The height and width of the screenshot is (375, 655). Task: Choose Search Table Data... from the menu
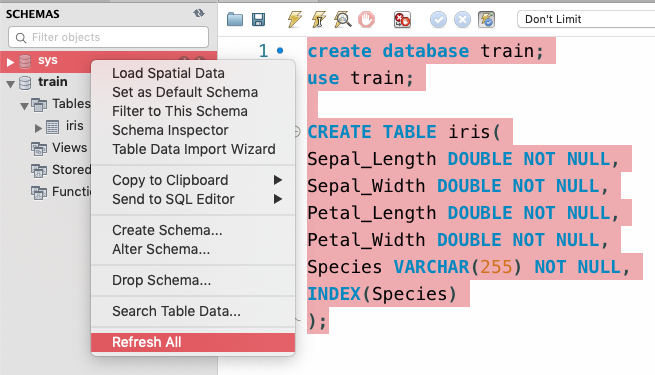point(193,311)
